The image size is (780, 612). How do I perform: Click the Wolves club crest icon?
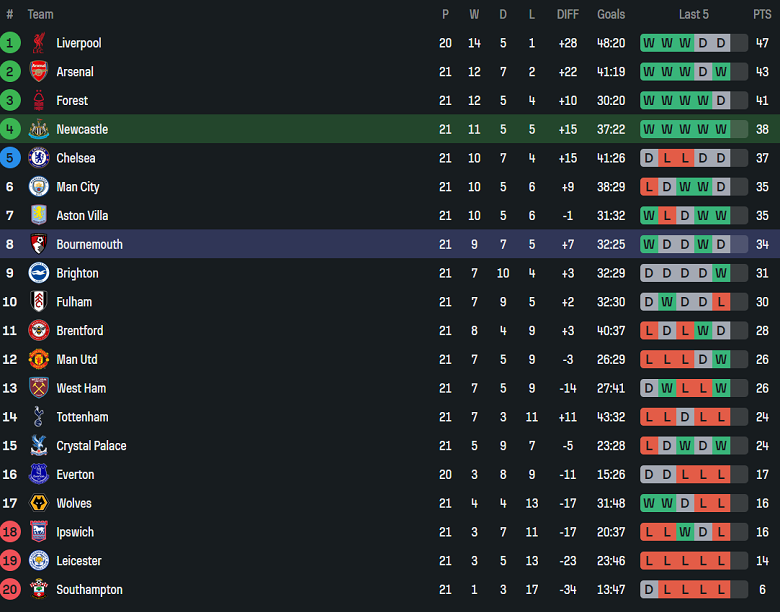click(x=39, y=504)
